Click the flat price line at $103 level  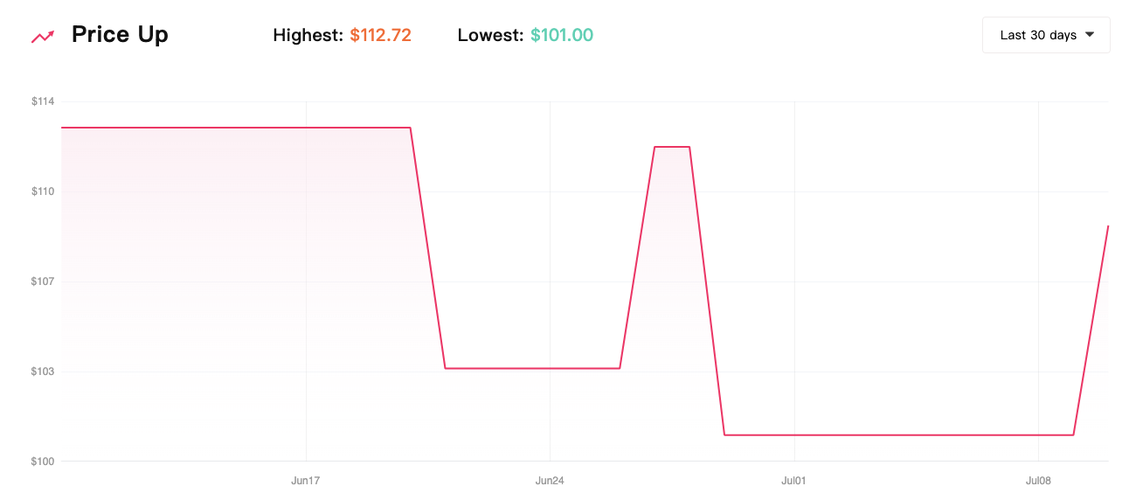tap(532, 368)
